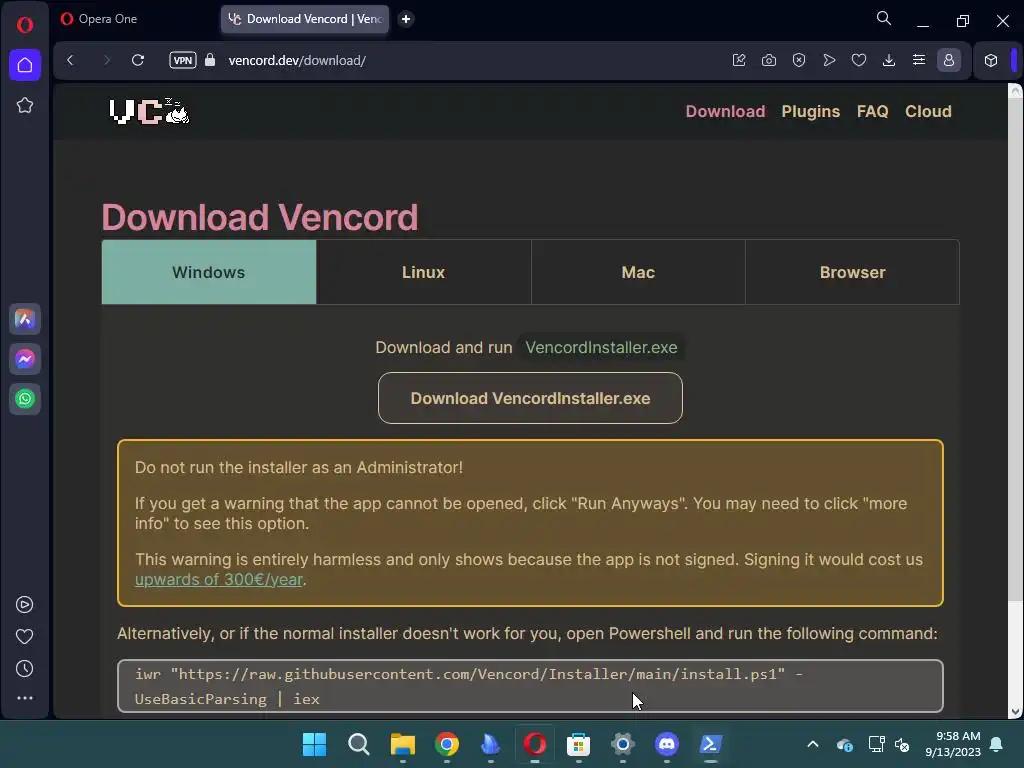
Task: Click the scrollbar down arrow
Action: pyautogui.click(x=1016, y=712)
